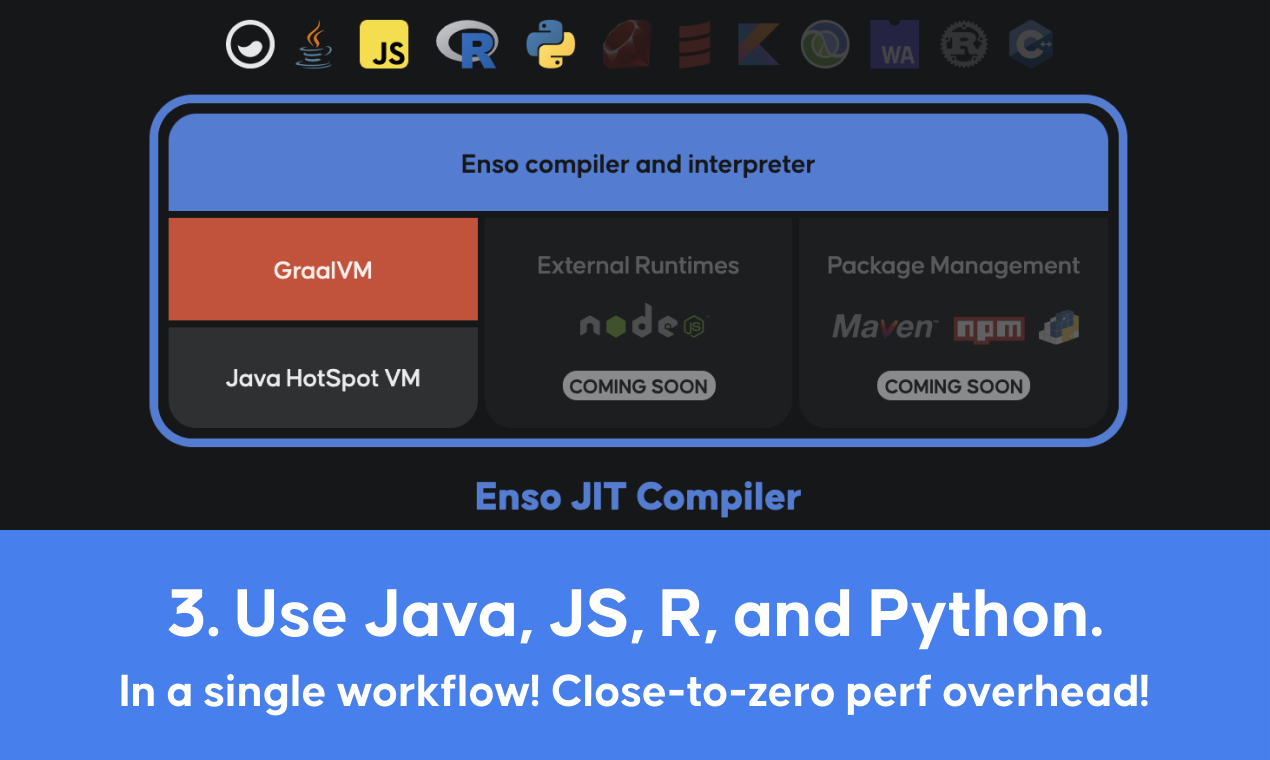
Task: Click the Enso circle logo icon
Action: 250,45
